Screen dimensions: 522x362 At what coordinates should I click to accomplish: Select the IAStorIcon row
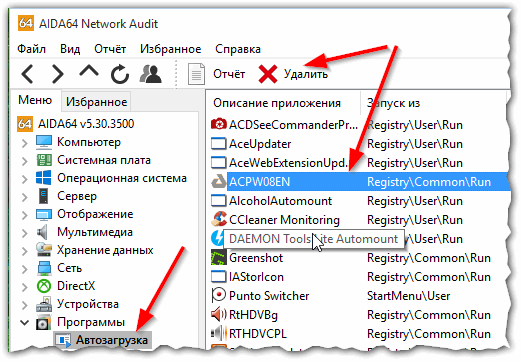point(359,277)
